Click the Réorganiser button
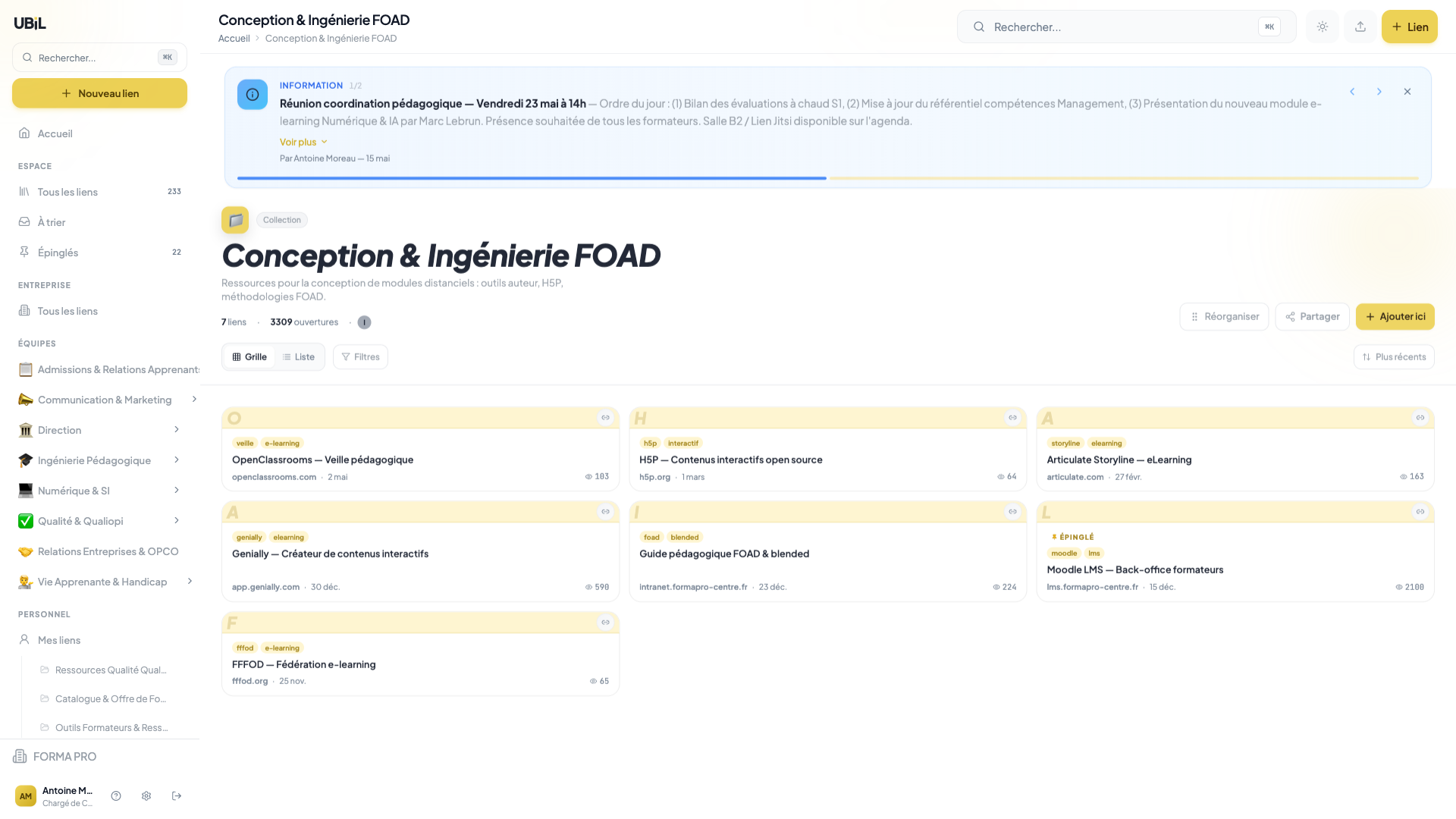Image resolution: width=1456 pixels, height=819 pixels. (1224, 317)
